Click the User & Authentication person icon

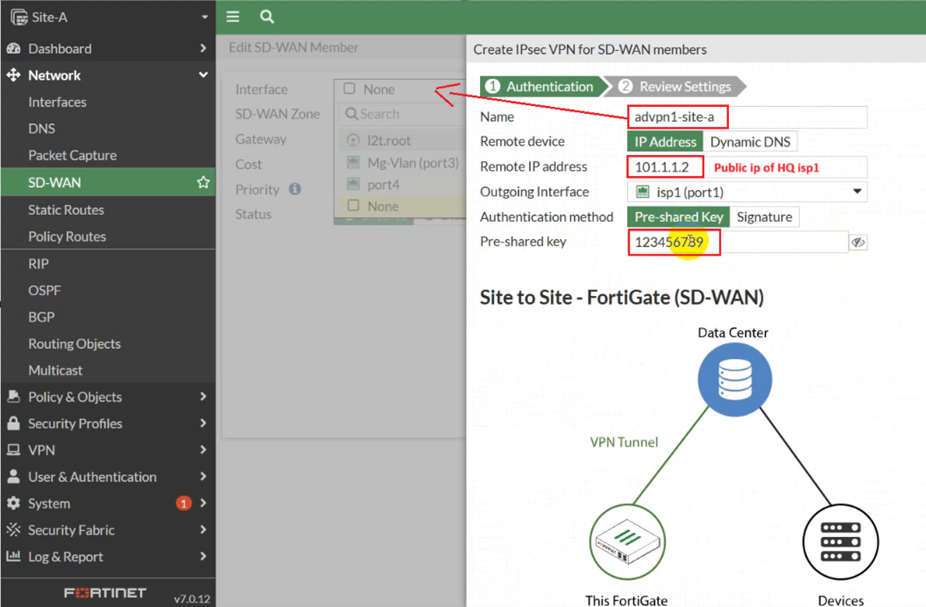pyautogui.click(x=14, y=477)
